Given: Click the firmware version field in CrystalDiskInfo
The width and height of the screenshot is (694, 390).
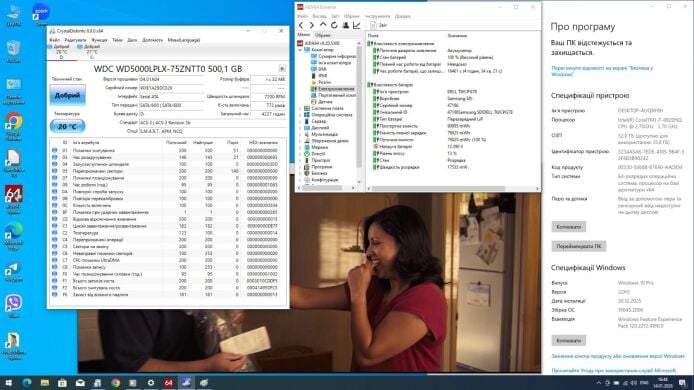Looking at the screenshot, I should tap(171, 79).
